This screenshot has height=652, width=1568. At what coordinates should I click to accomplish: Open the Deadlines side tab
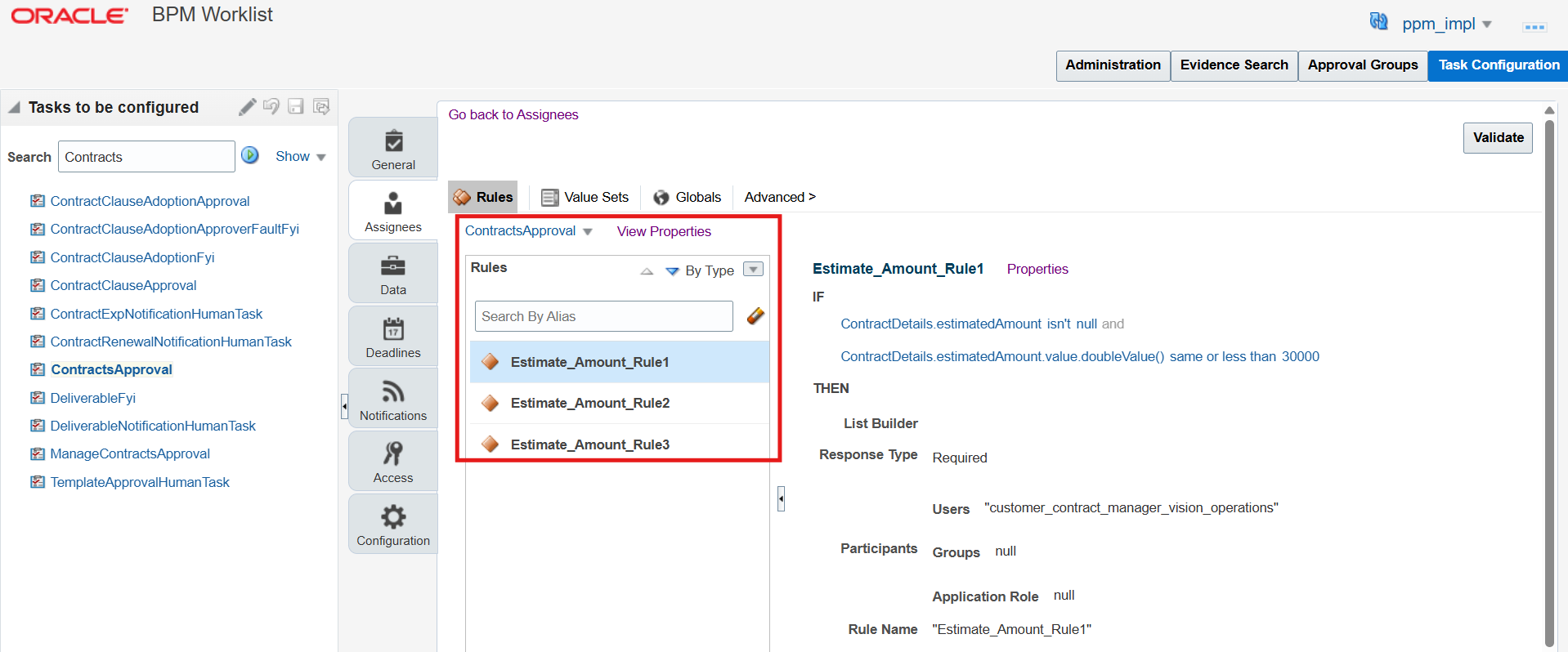pyautogui.click(x=393, y=336)
